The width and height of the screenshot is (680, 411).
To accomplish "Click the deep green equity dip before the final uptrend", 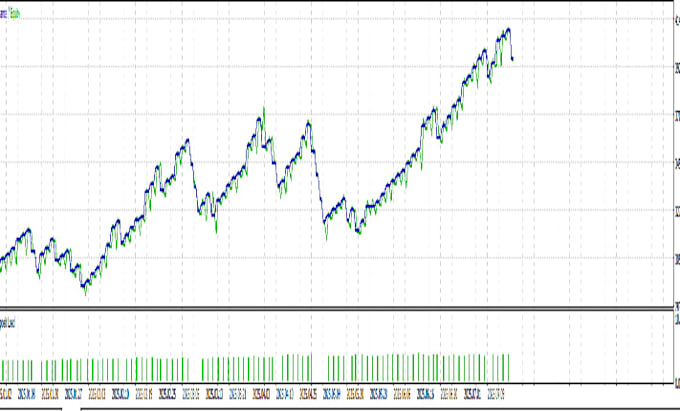I will click(x=326, y=236).
